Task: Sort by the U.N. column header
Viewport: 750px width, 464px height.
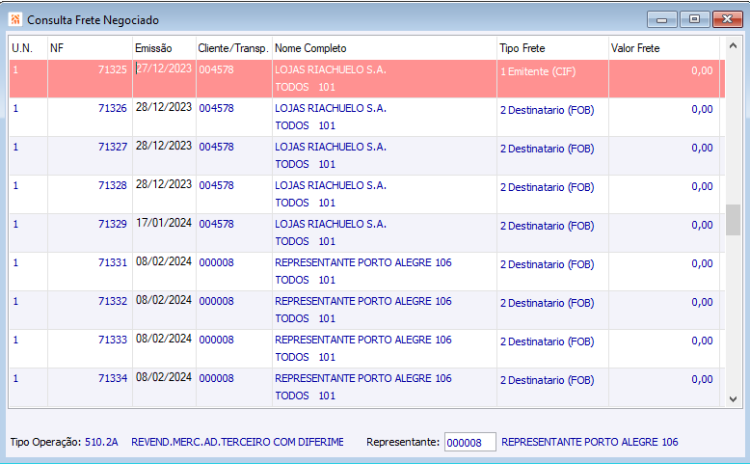Action: pos(28,48)
